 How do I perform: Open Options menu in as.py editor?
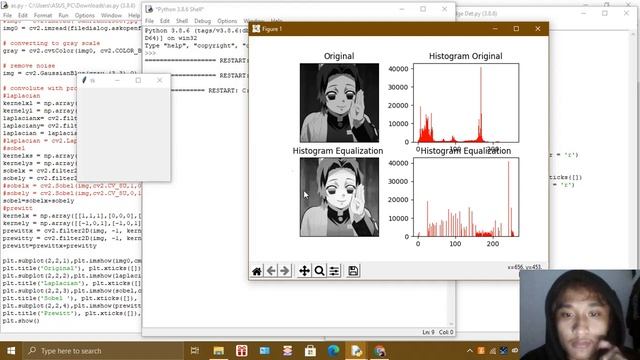(84, 16)
